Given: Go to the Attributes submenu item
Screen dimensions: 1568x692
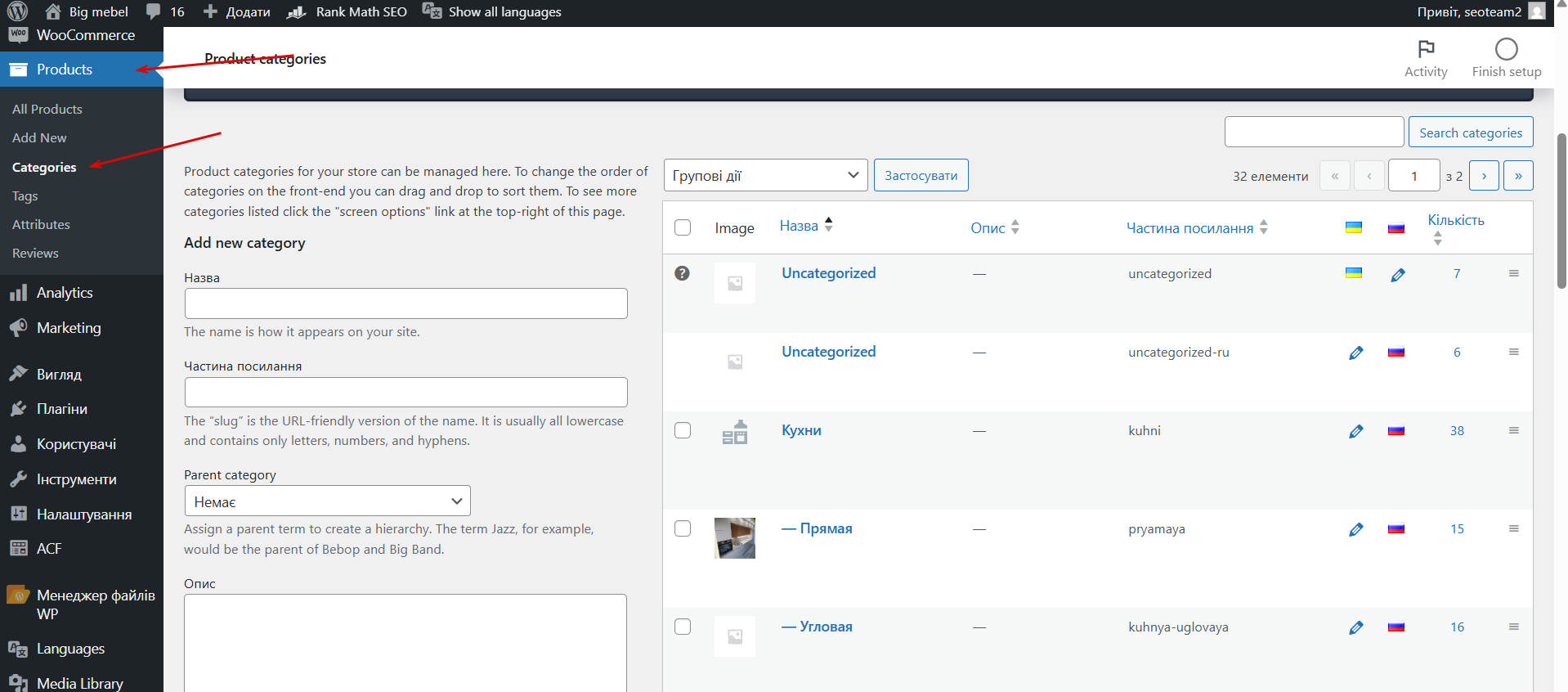Looking at the screenshot, I should click(41, 224).
